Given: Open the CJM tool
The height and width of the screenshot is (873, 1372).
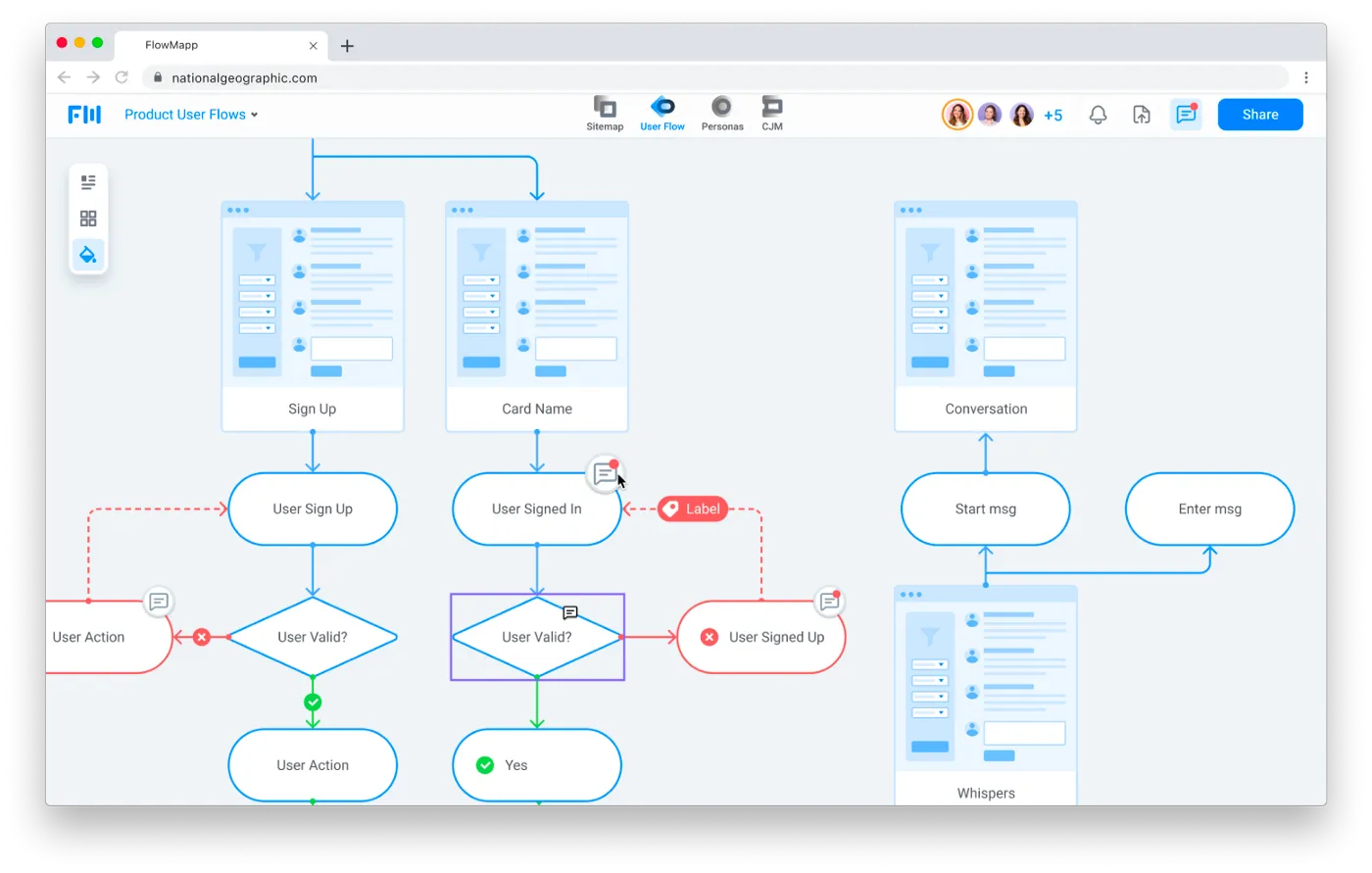Looking at the screenshot, I should click(x=772, y=114).
